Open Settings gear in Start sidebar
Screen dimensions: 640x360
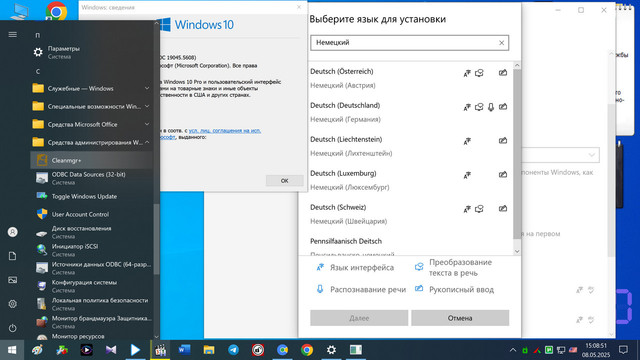13,304
